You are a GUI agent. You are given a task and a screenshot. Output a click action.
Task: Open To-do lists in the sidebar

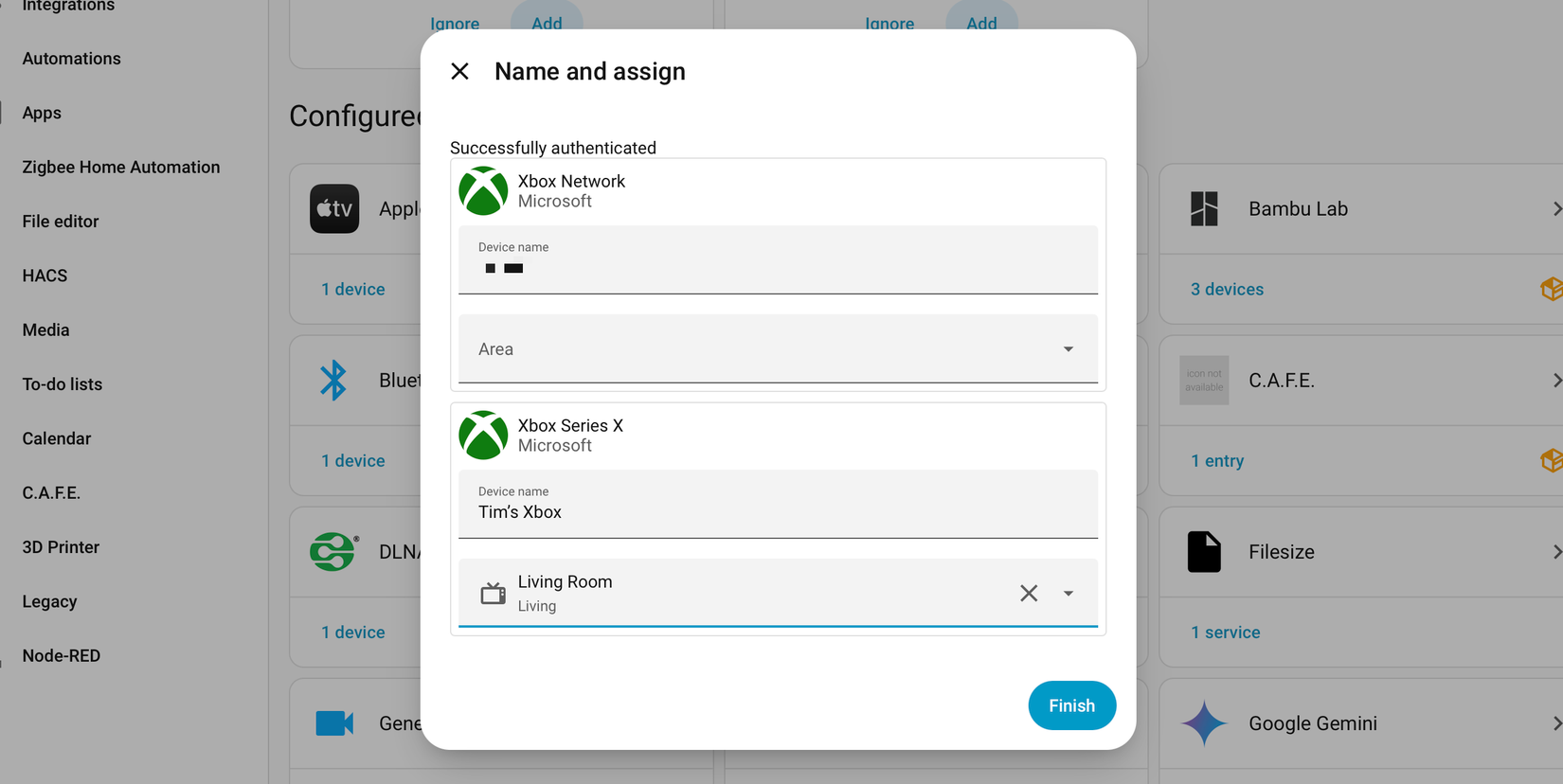[x=63, y=384]
